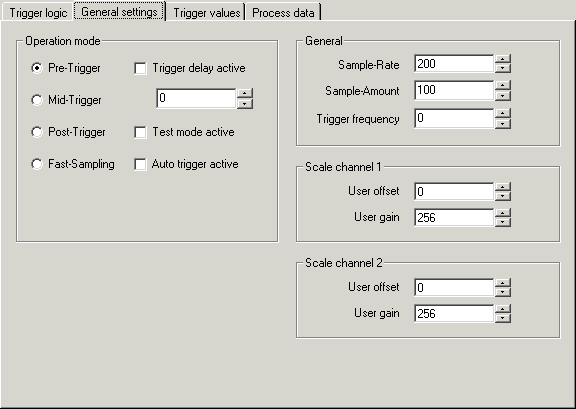Increase Scale channel 2 User offset

pos(503,283)
